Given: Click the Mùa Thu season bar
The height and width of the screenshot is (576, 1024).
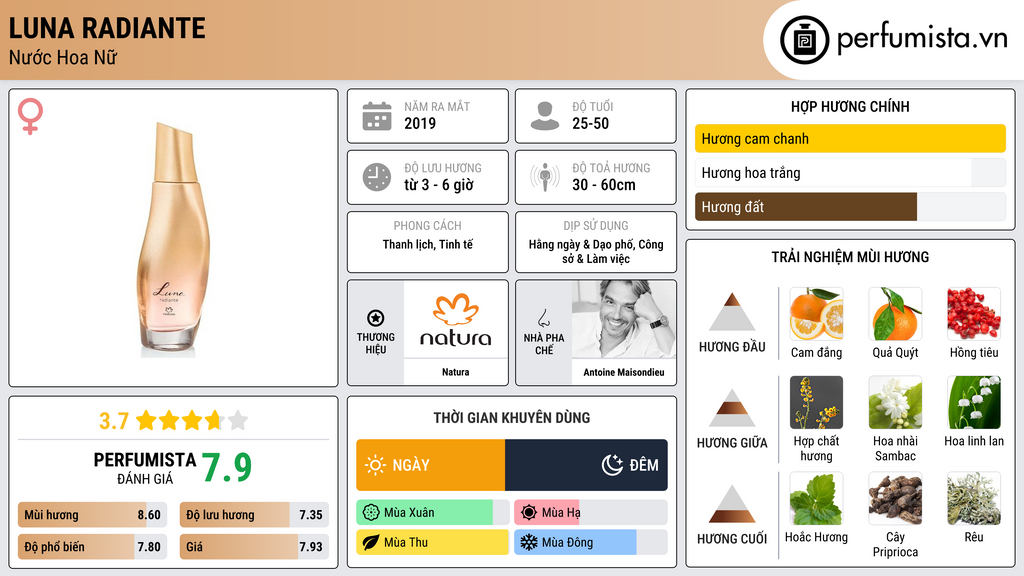Looking at the screenshot, I should (x=432, y=543).
